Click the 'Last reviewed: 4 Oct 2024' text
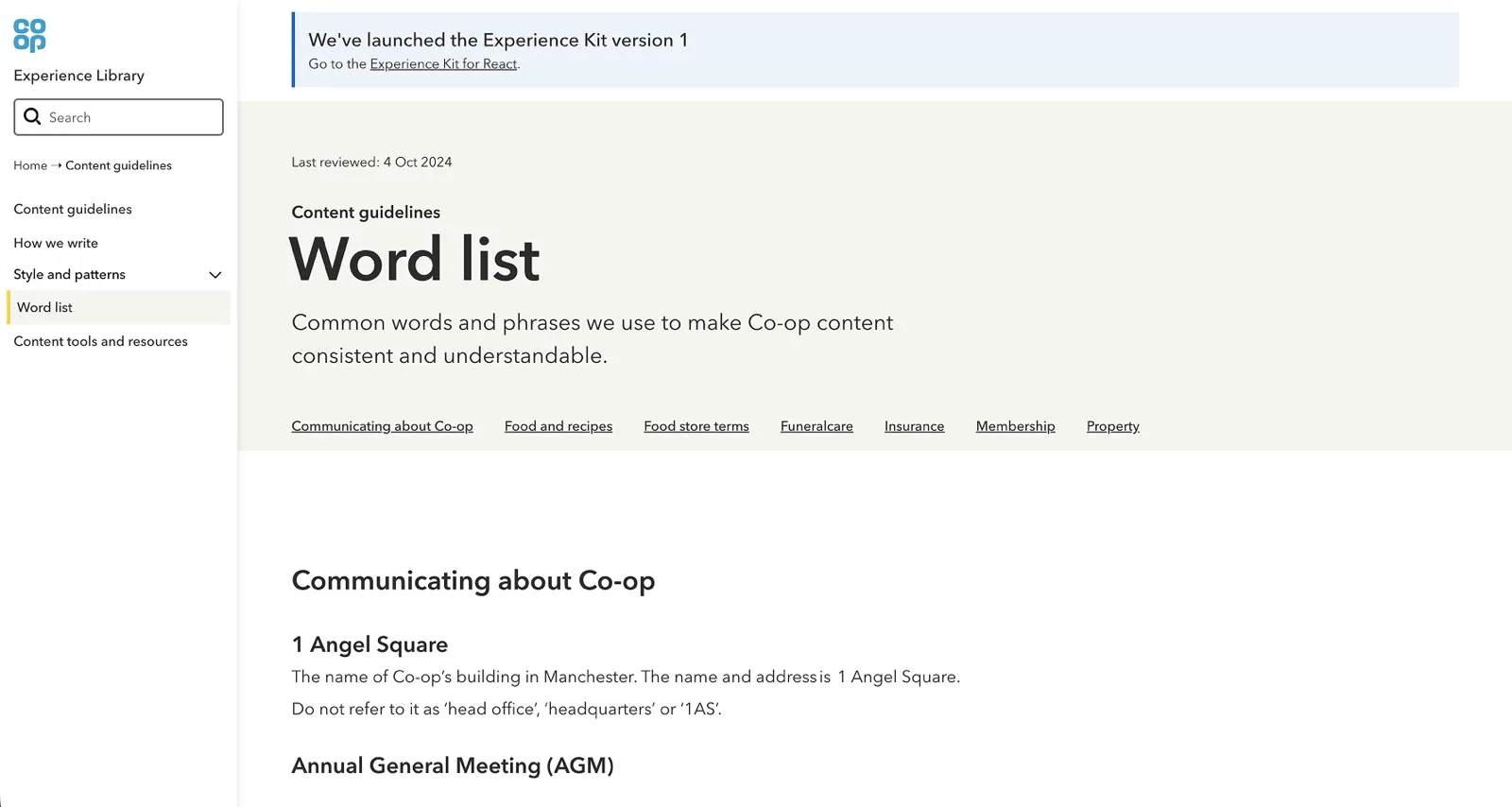This screenshot has width=1512, height=807. pos(371,163)
